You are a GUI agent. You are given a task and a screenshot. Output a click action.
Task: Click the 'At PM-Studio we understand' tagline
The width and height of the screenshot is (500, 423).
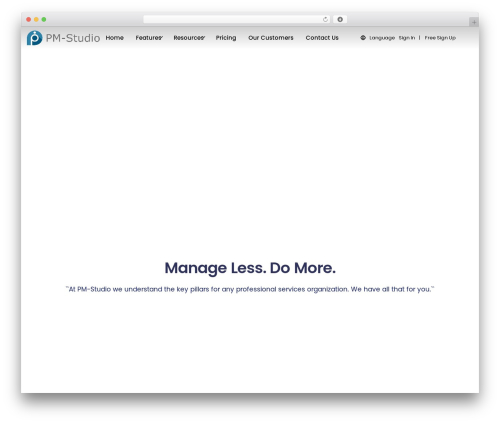coord(250,289)
